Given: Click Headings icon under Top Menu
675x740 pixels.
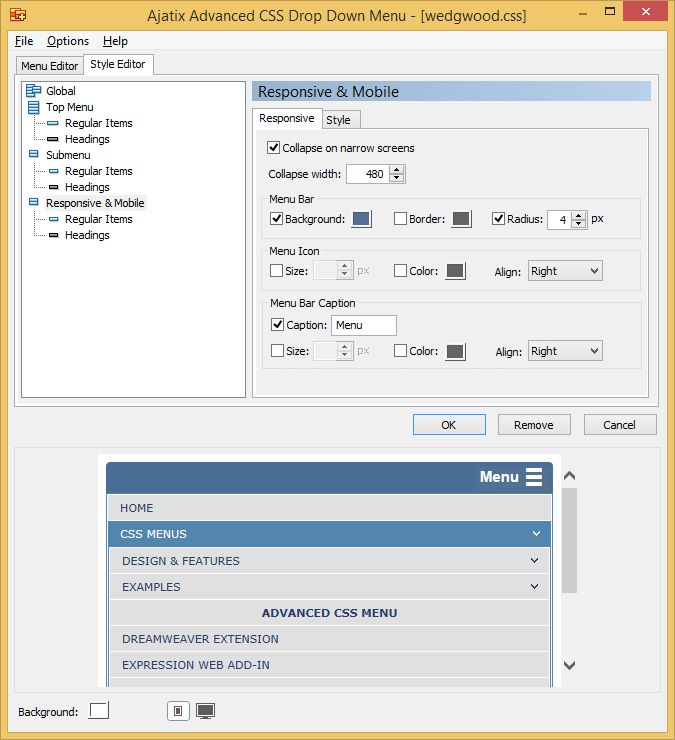Looking at the screenshot, I should 53,139.
